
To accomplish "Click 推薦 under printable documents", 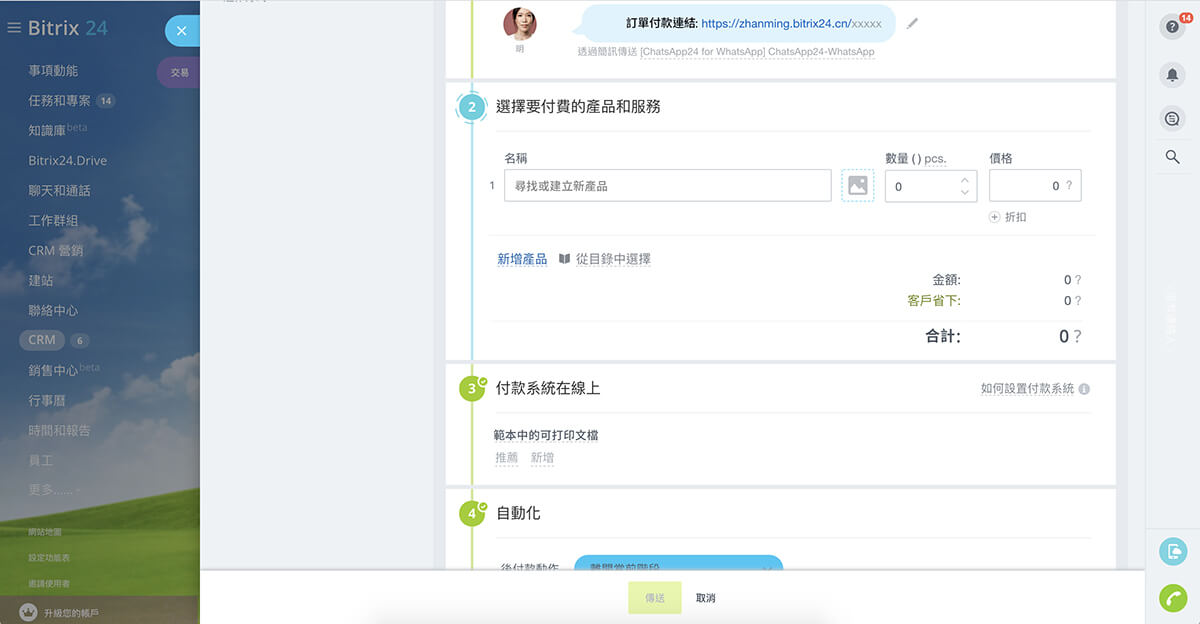I will pyautogui.click(x=507, y=458).
